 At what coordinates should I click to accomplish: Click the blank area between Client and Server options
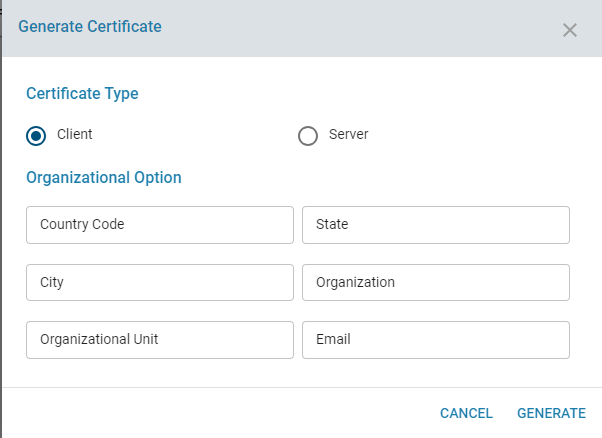point(200,135)
